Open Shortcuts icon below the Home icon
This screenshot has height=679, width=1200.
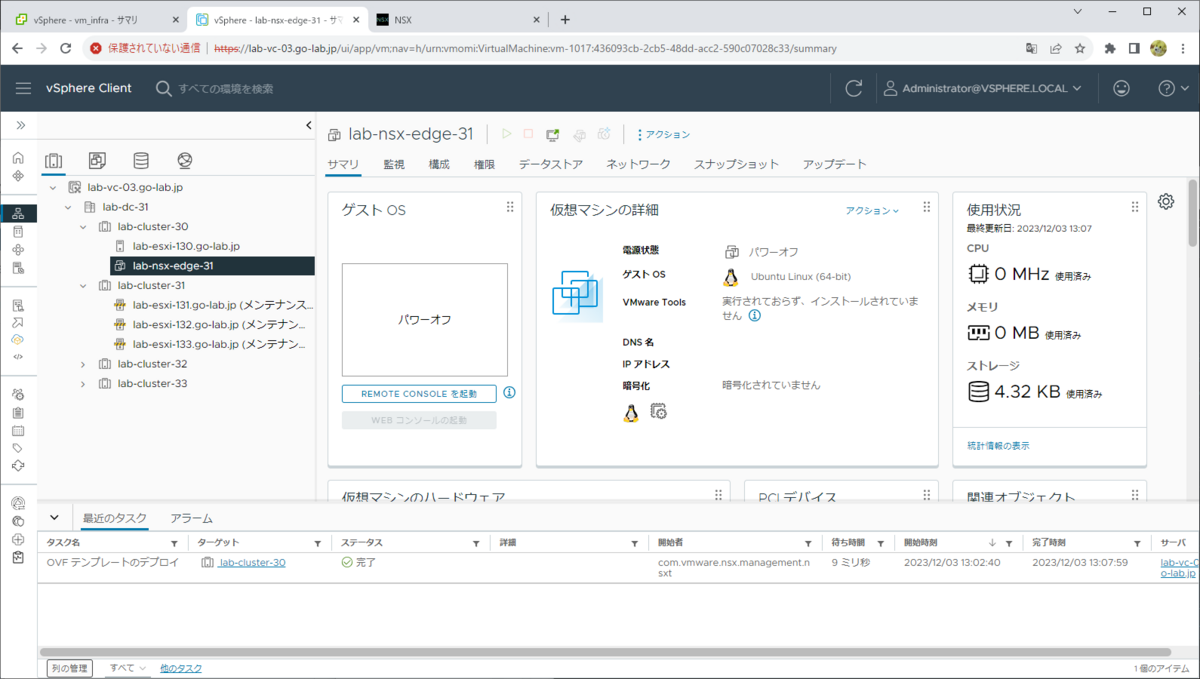click(x=18, y=176)
